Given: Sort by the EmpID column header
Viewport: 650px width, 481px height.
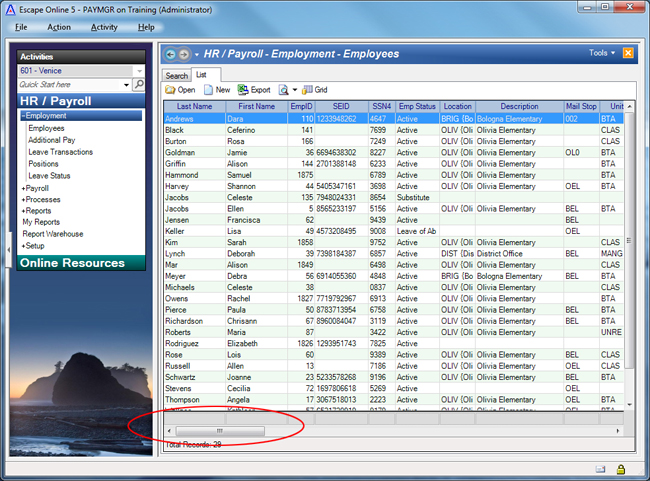Looking at the screenshot, I should [x=301, y=107].
